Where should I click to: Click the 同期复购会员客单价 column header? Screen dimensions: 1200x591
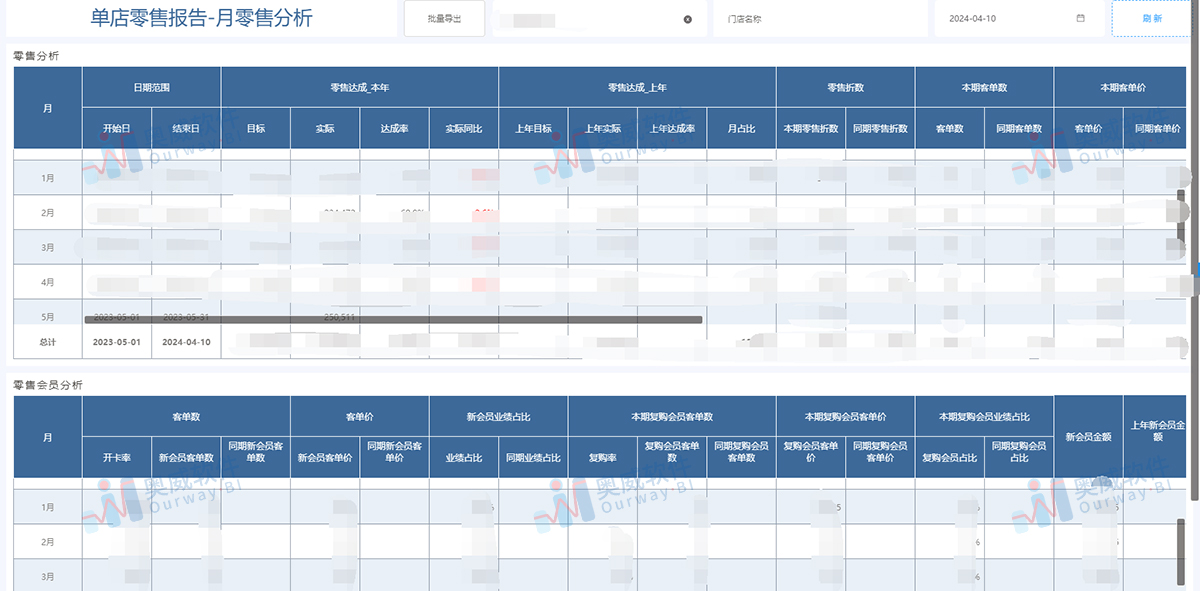point(880,458)
